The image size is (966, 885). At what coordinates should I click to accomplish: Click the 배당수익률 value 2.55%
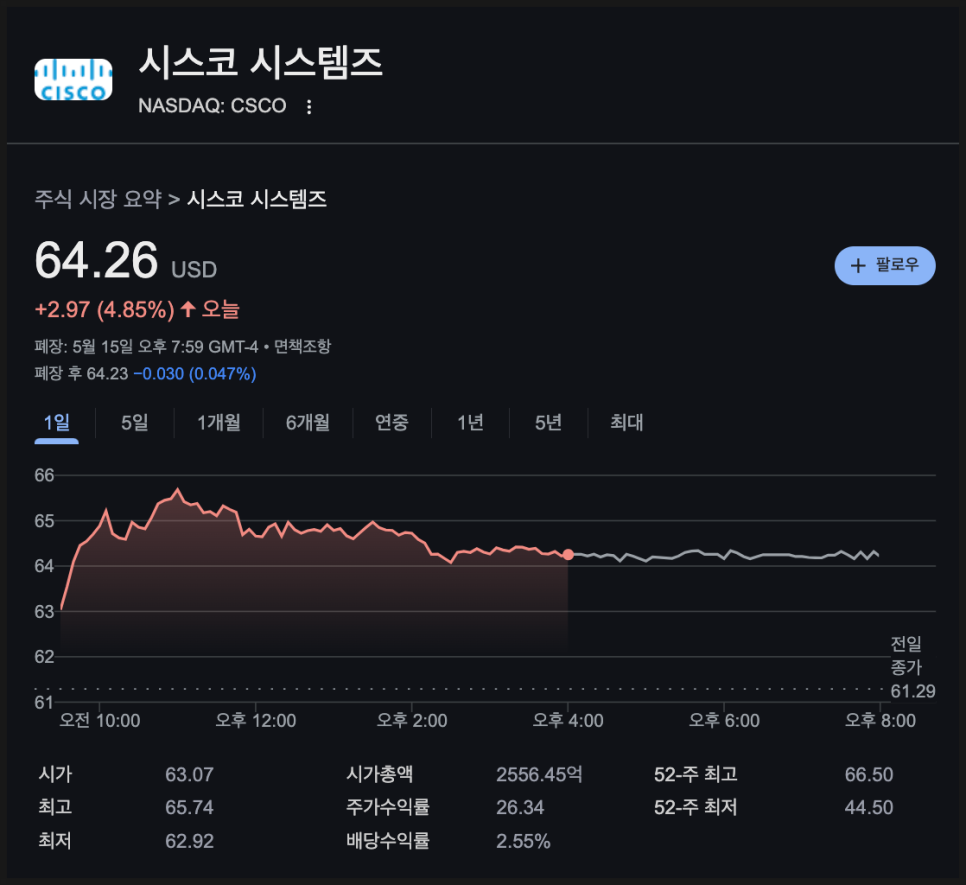(523, 841)
